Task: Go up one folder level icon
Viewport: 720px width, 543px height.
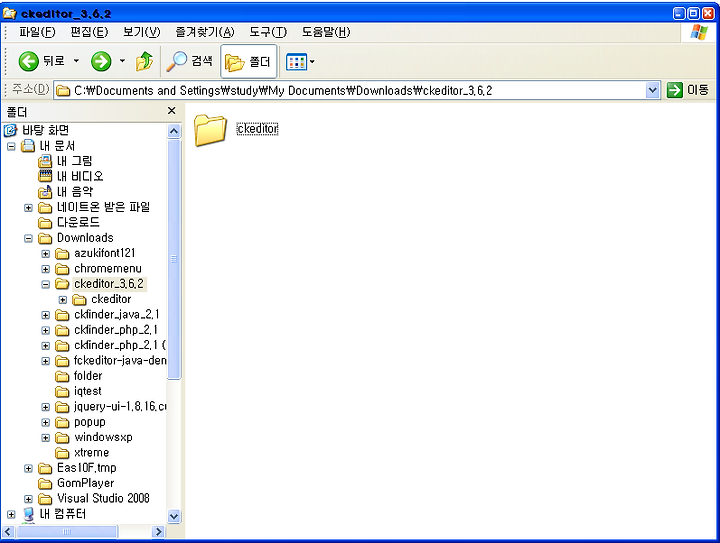Action: (144, 61)
